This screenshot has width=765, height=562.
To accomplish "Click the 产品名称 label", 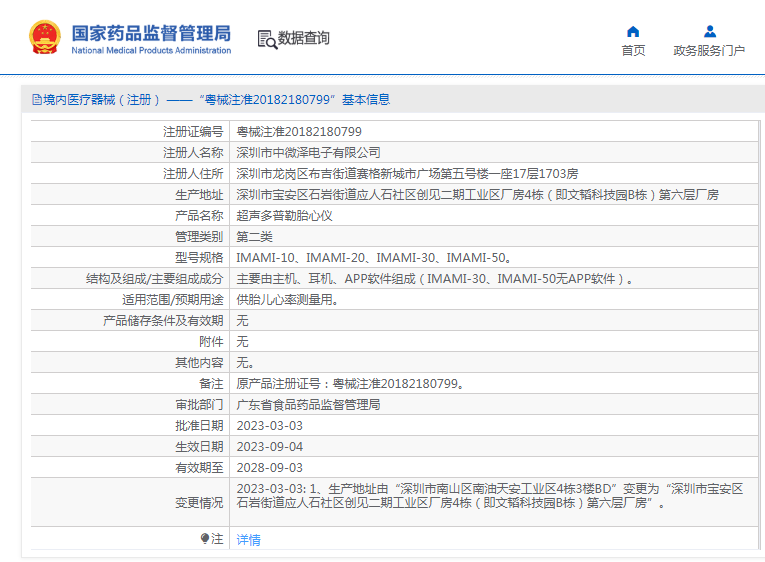I will [x=199, y=216].
